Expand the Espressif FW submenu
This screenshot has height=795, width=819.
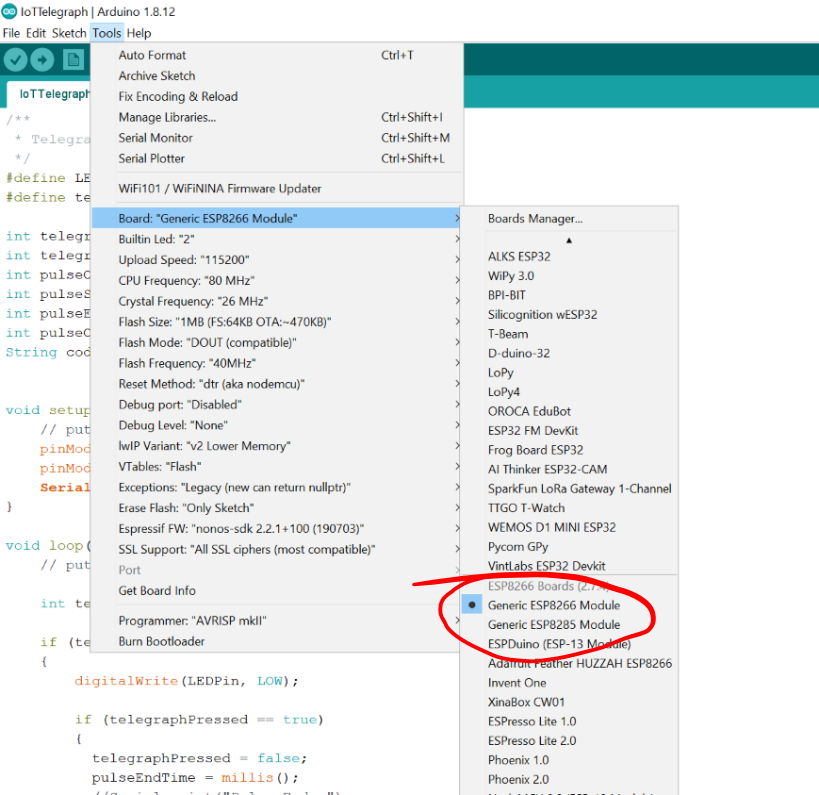pos(277,529)
